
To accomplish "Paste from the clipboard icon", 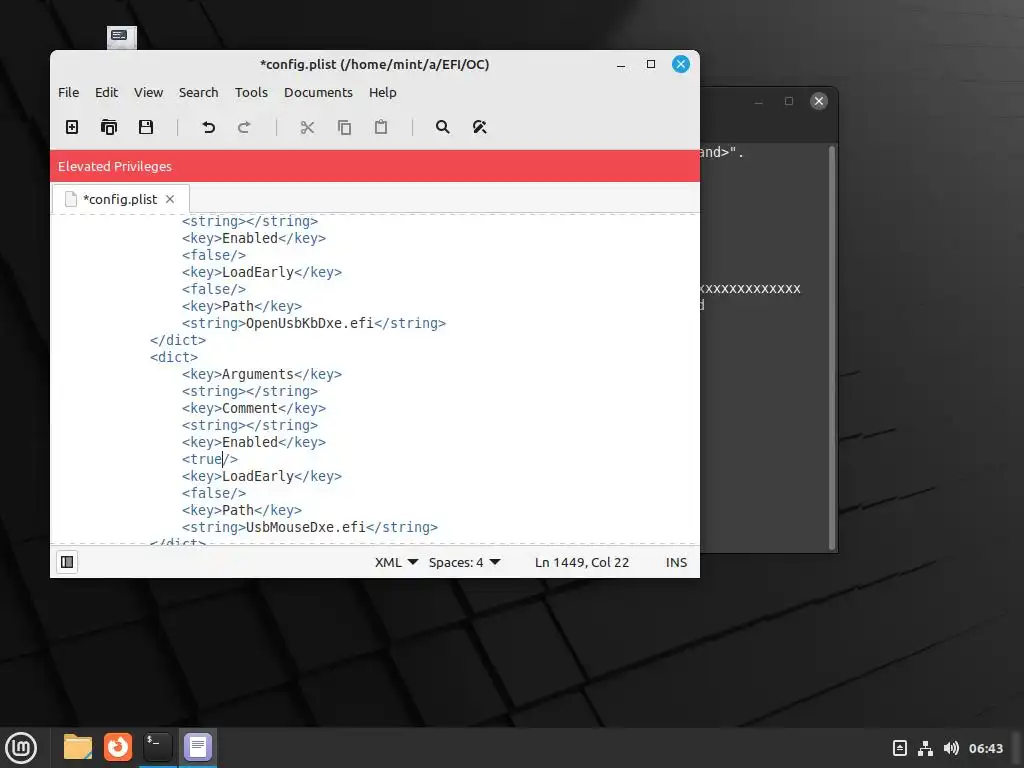I will [381, 127].
